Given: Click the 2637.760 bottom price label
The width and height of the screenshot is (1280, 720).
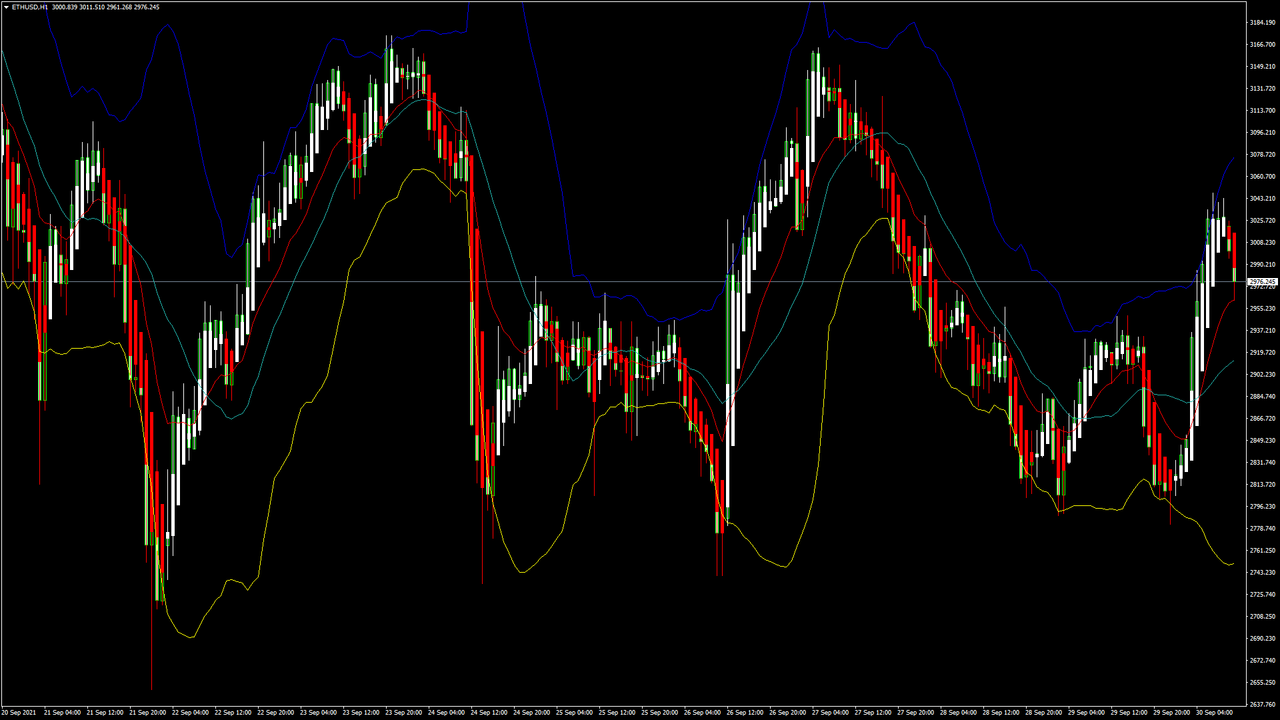Looking at the screenshot, I should (1262, 704).
